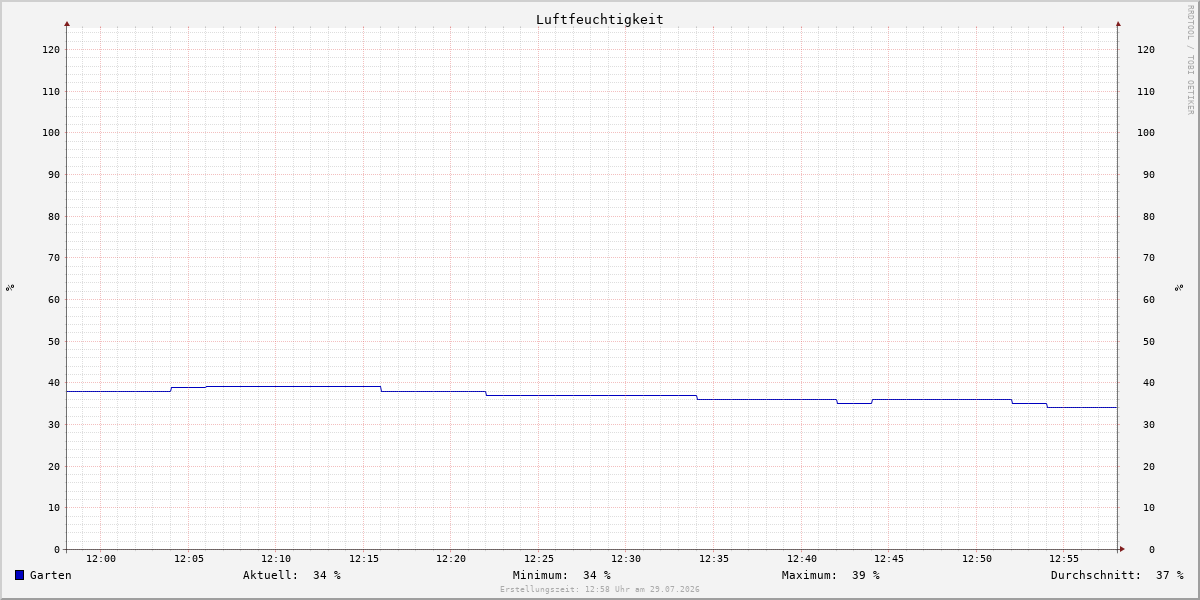Click the left percent axis unit label

click(x=10, y=287)
